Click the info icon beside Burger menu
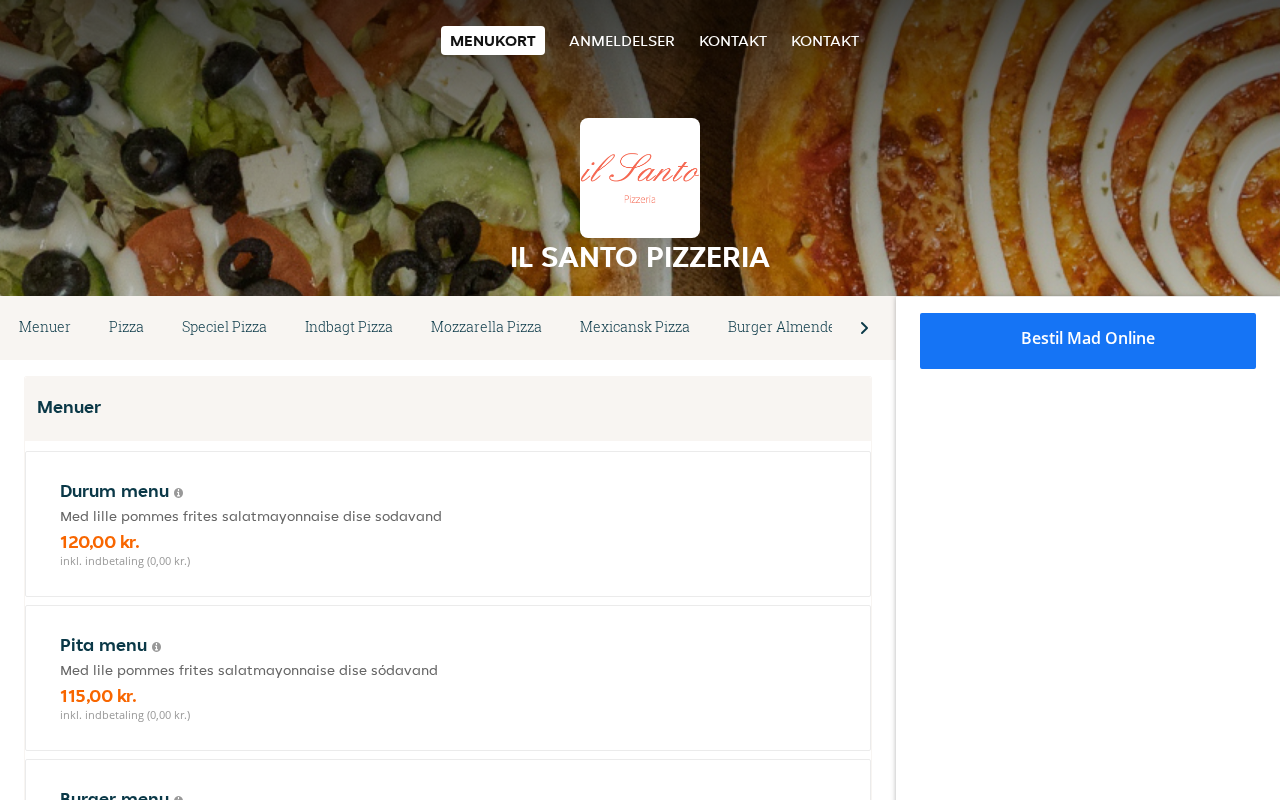The width and height of the screenshot is (1280, 800). pyautogui.click(x=178, y=797)
